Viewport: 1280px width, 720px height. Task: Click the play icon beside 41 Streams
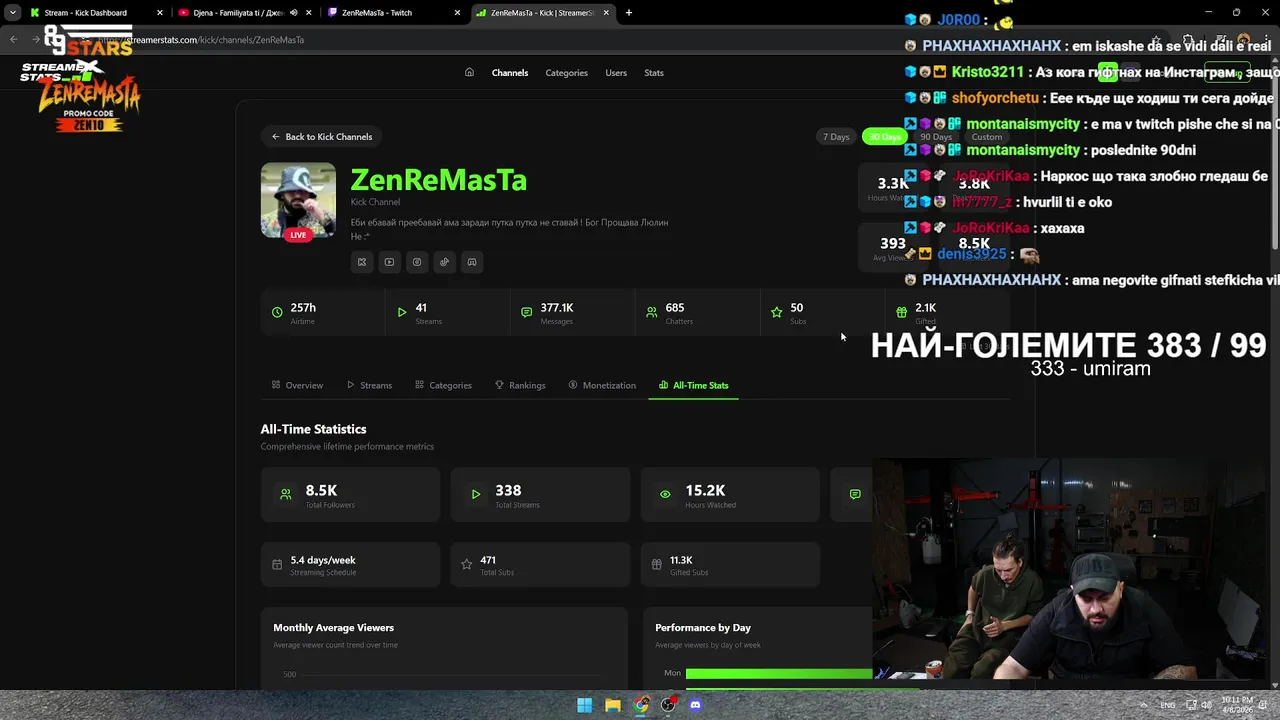tap(402, 312)
